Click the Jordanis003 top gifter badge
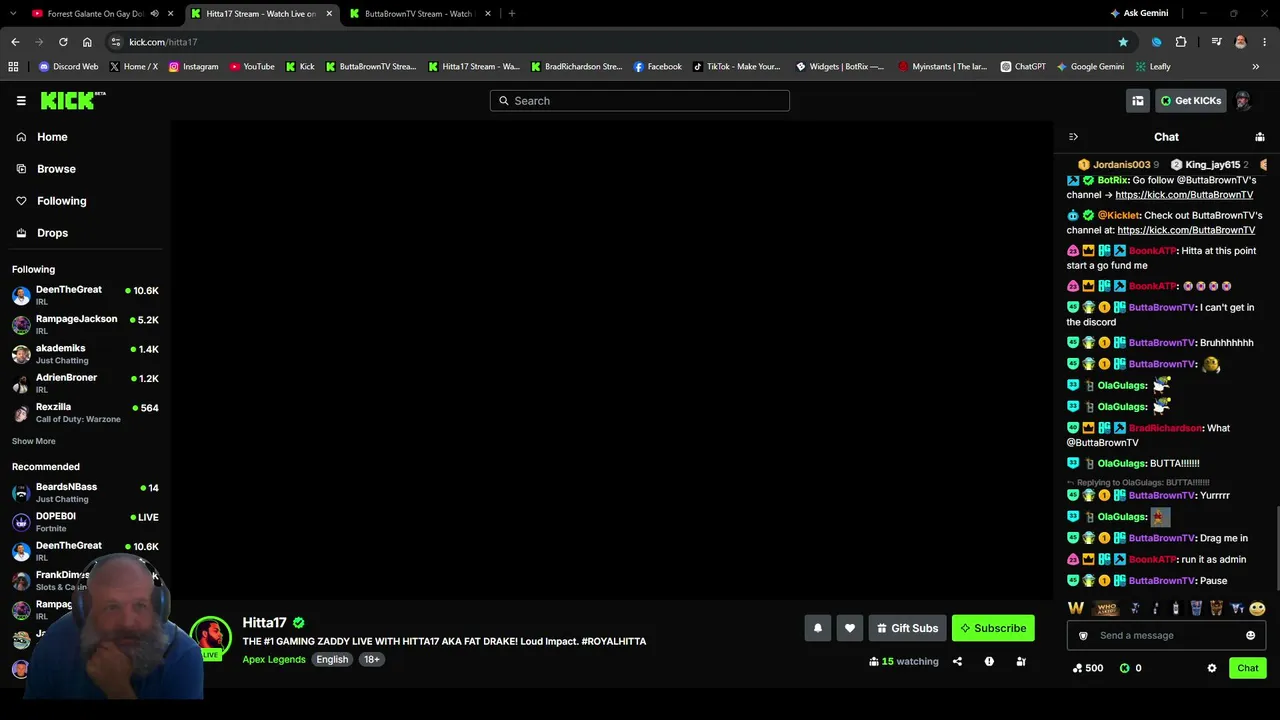This screenshot has width=1280, height=720. [1118, 165]
